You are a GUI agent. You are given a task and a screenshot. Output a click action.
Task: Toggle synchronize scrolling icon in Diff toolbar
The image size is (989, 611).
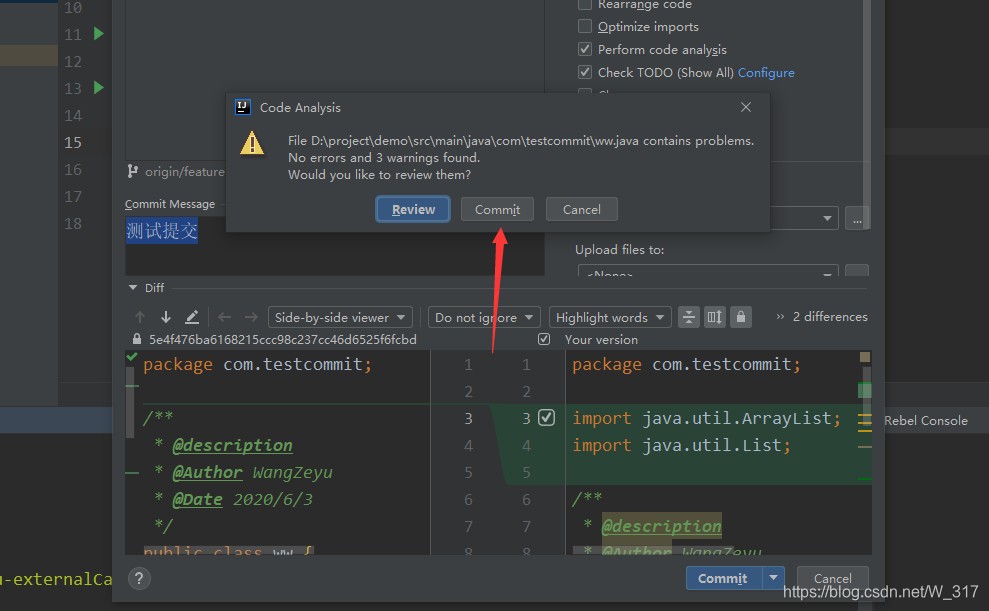pyautogui.click(x=714, y=317)
